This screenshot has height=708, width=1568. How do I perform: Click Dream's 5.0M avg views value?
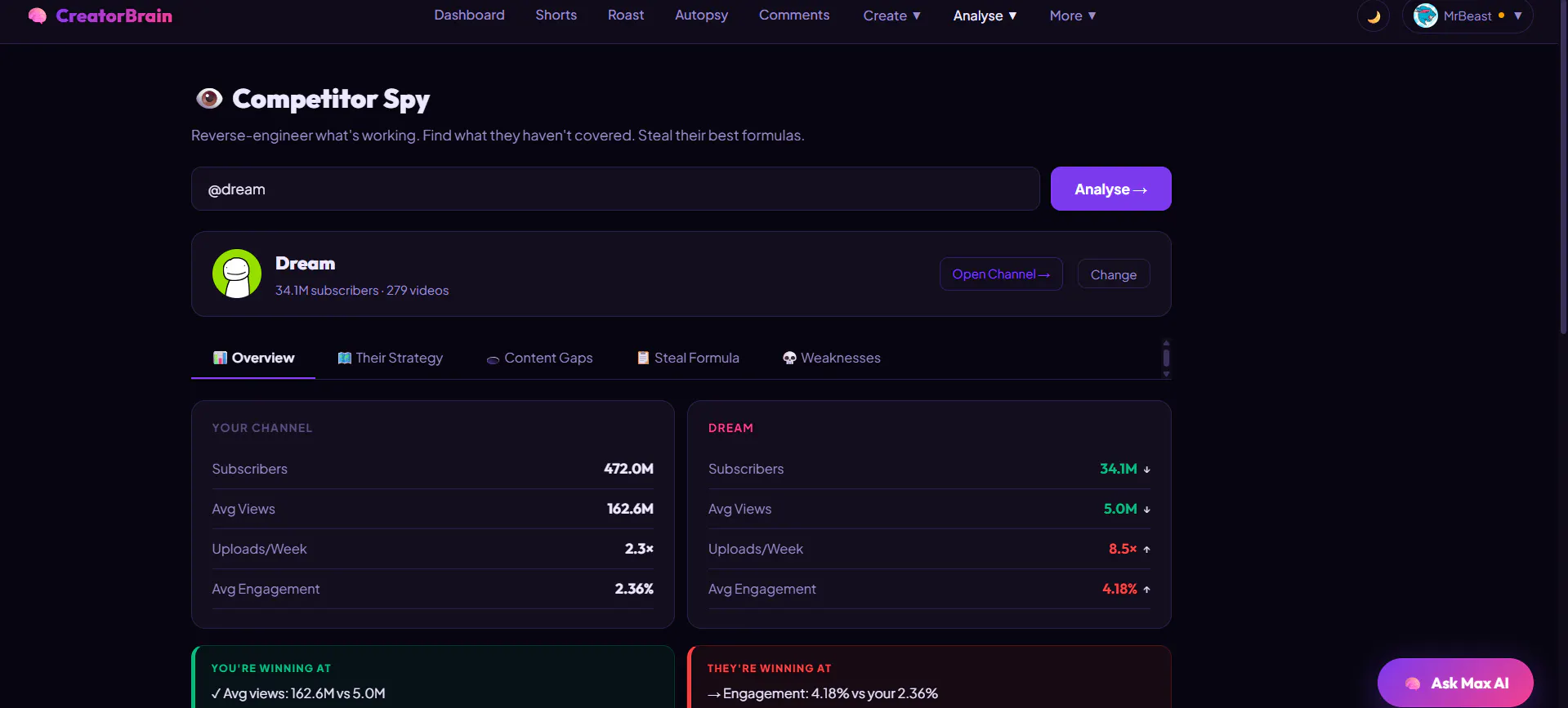(x=1120, y=509)
